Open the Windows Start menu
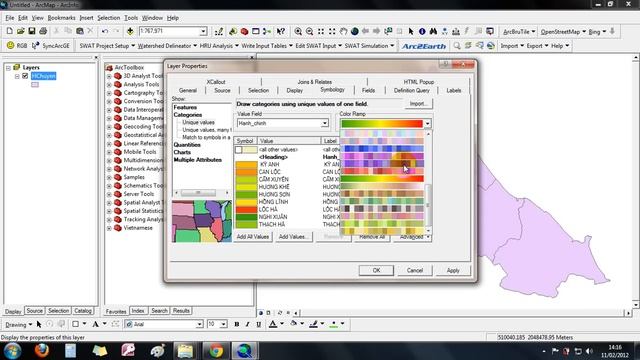 (13, 351)
